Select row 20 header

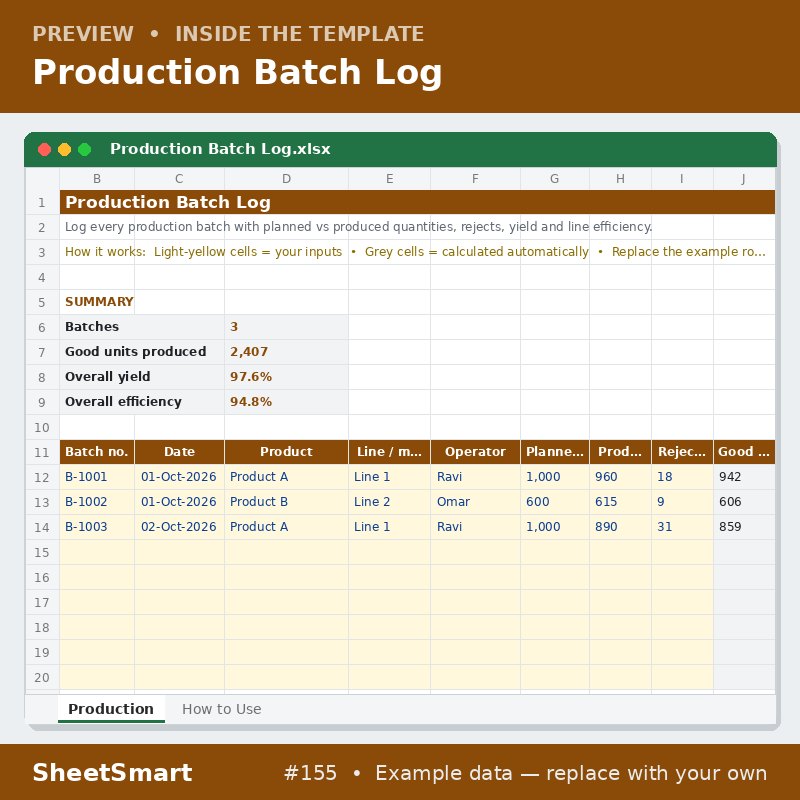coord(42,678)
